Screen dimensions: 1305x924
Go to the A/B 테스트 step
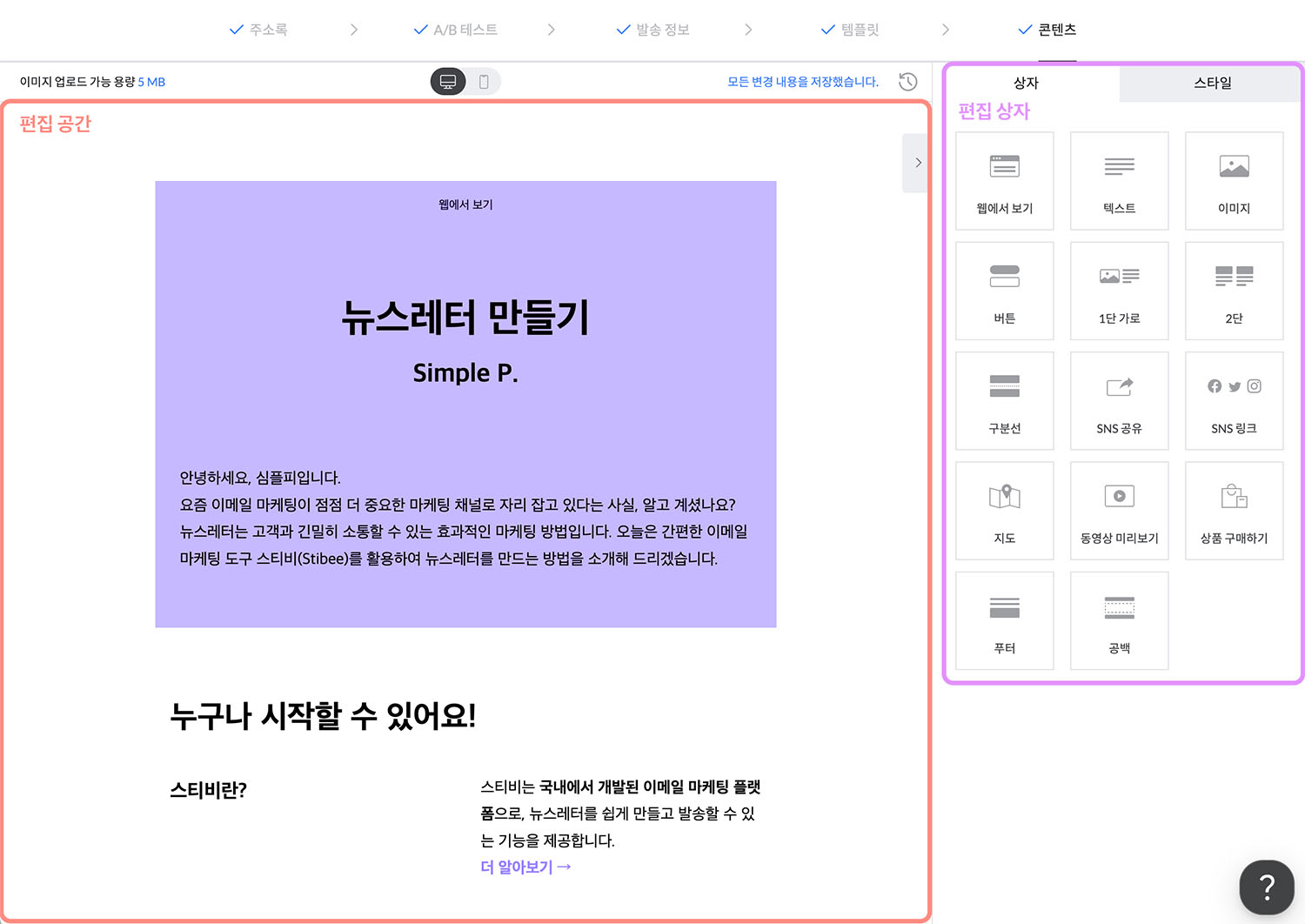[x=456, y=30]
